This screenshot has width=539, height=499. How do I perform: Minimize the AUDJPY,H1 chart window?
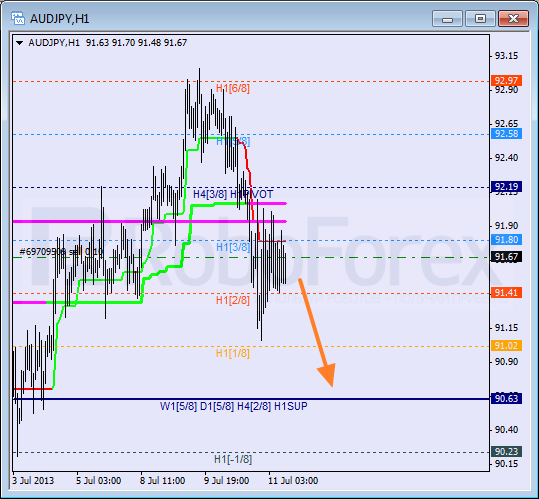(x=447, y=19)
